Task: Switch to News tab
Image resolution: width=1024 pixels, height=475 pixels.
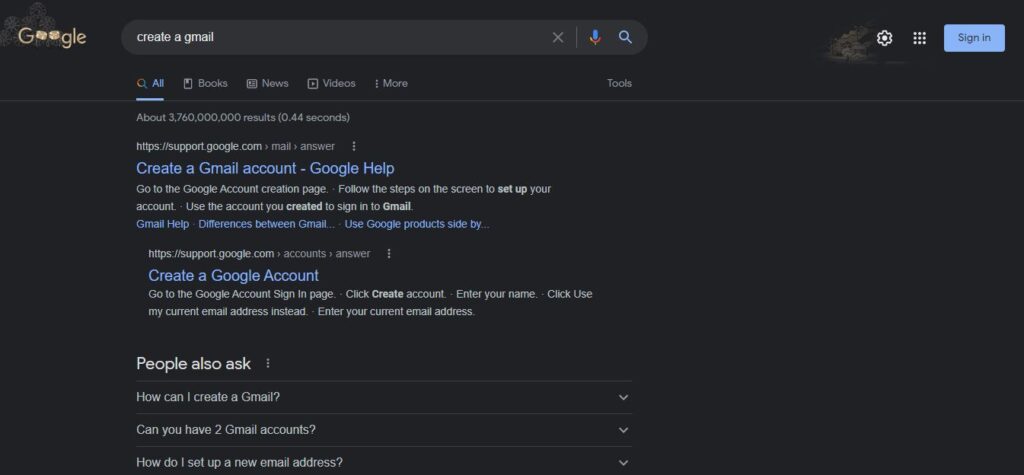Action: pos(267,84)
